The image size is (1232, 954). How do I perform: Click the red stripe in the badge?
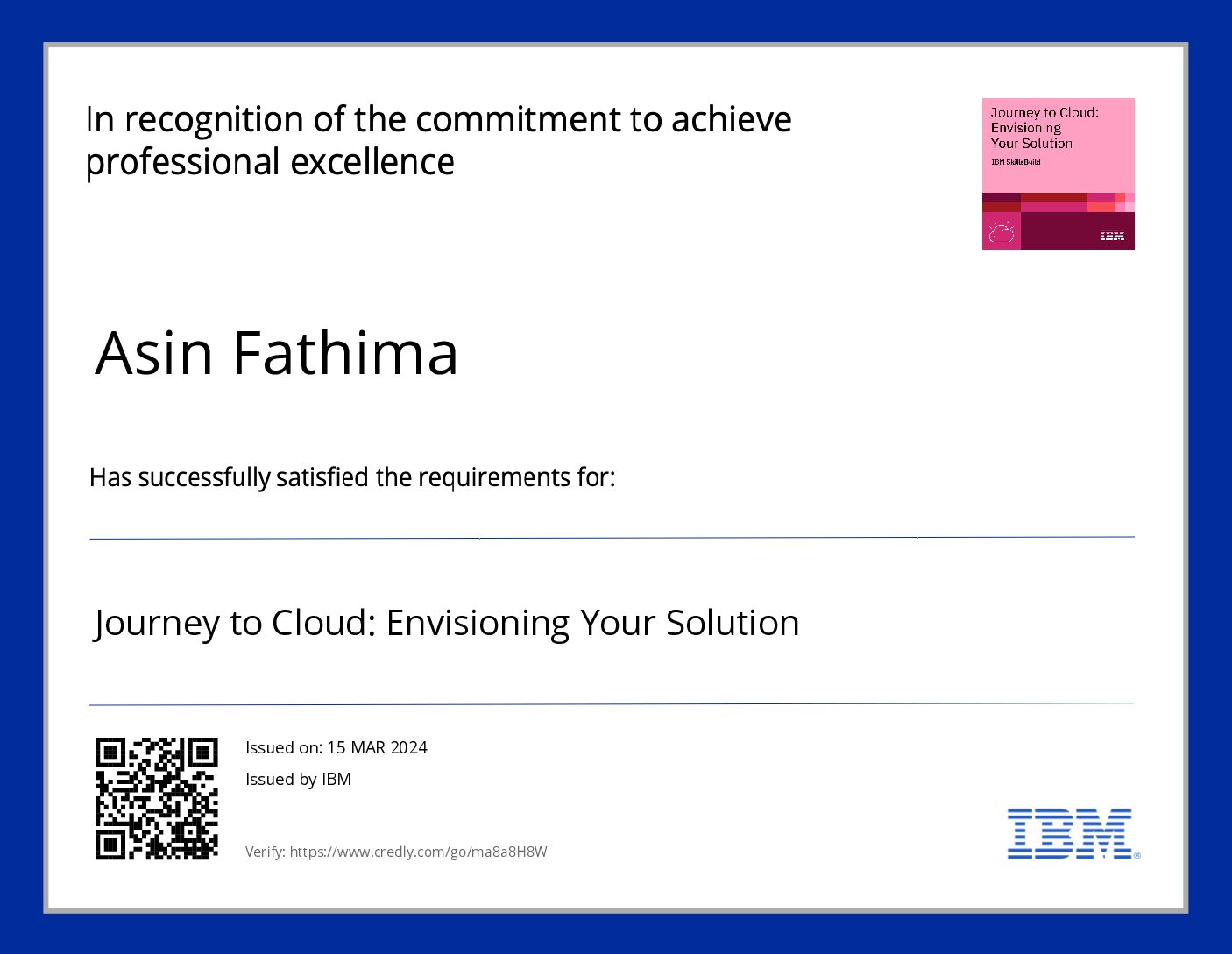coord(1053,198)
